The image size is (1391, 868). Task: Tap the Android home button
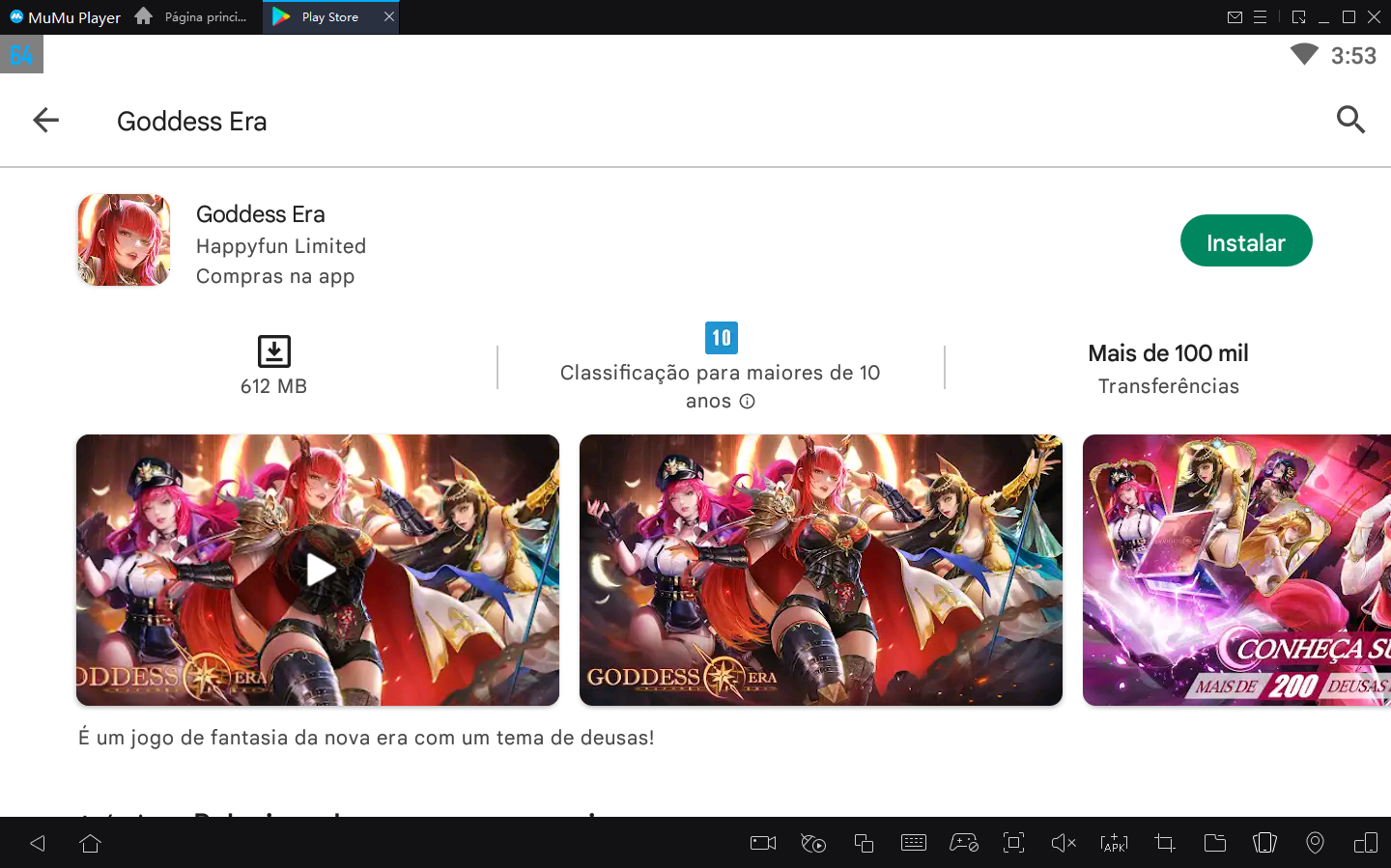[x=91, y=843]
